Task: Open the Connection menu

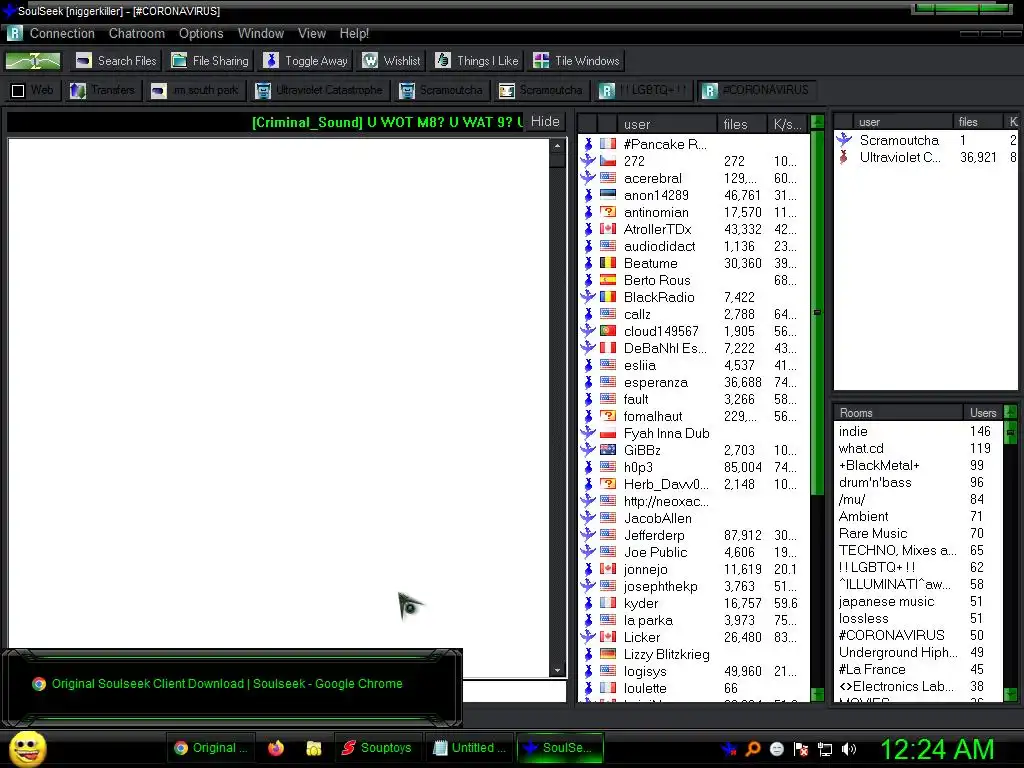Action: [x=62, y=33]
